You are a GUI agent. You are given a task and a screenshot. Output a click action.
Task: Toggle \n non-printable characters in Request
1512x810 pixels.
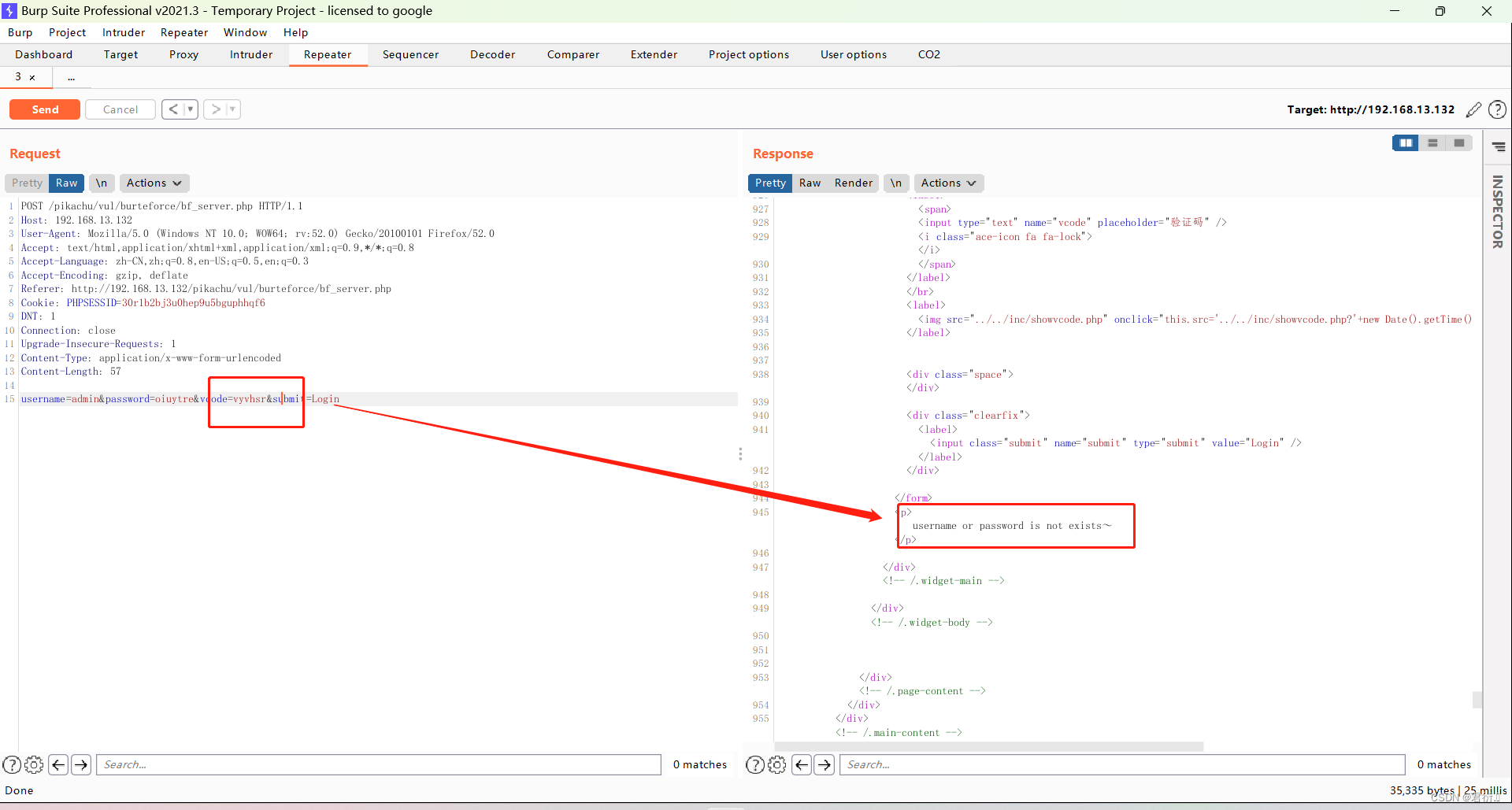coord(102,183)
